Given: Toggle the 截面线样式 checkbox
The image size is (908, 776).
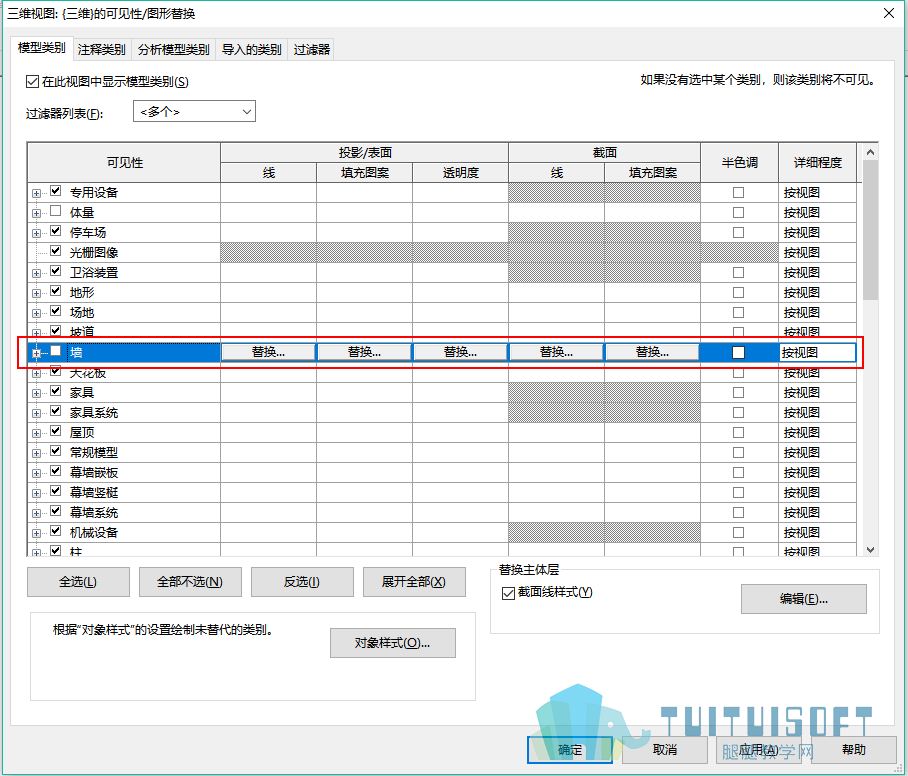Looking at the screenshot, I should pyautogui.click(x=508, y=593).
